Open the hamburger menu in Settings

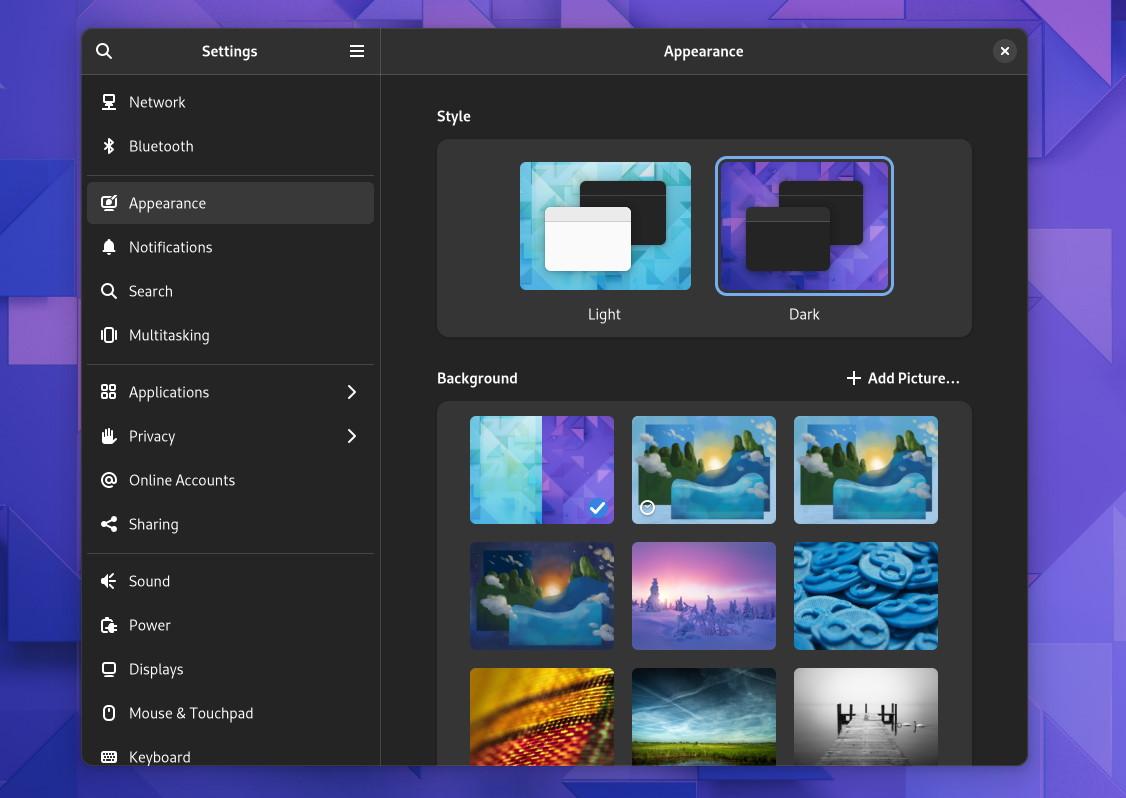coord(357,51)
